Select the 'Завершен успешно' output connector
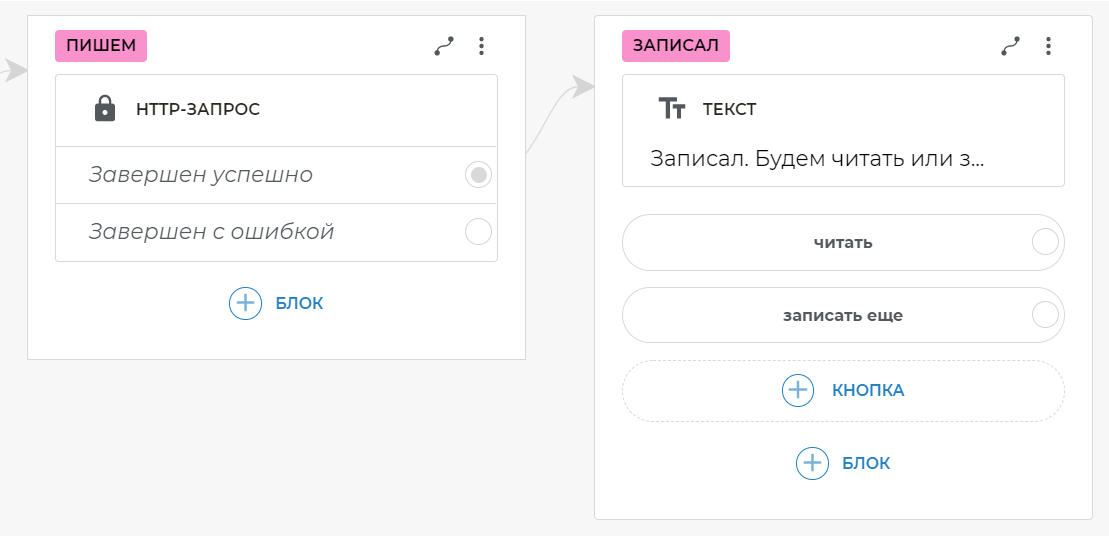The image size is (1109, 536). [479, 175]
